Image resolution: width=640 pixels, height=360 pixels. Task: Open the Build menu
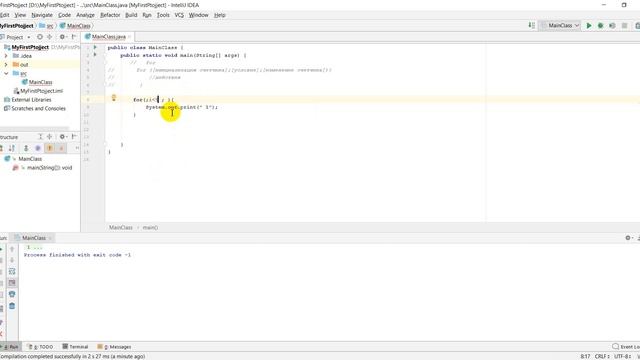pyautogui.click(x=131, y=15)
